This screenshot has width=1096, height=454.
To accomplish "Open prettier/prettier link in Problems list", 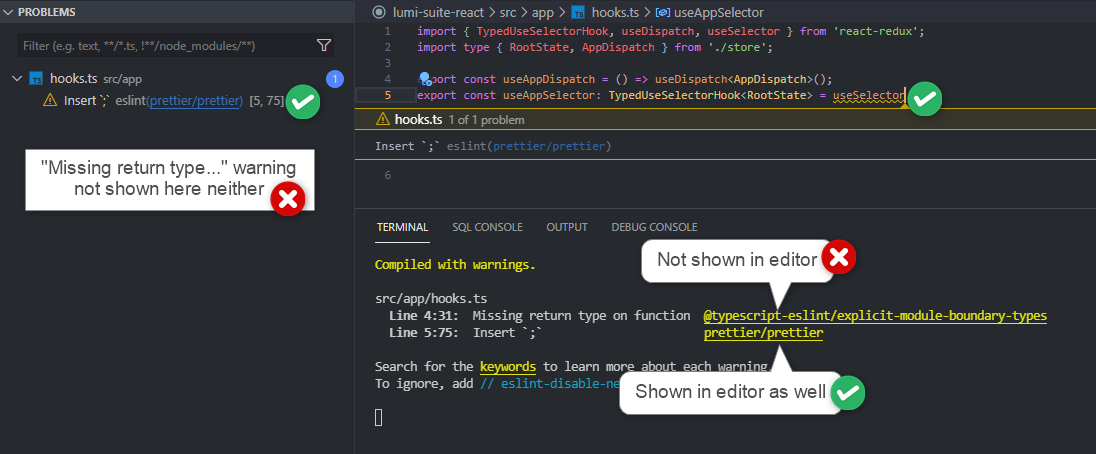I will [195, 100].
